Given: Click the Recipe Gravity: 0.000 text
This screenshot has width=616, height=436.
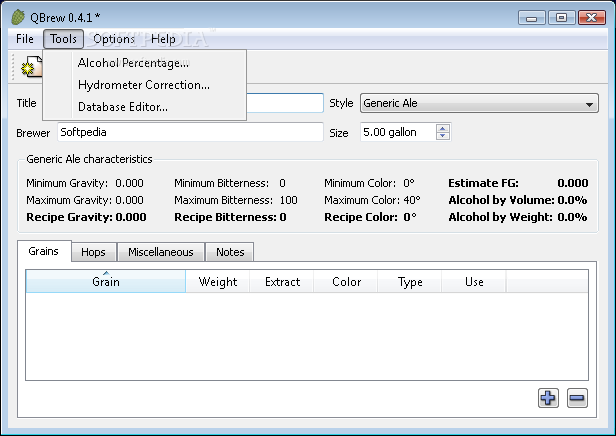Looking at the screenshot, I should click(86, 217).
